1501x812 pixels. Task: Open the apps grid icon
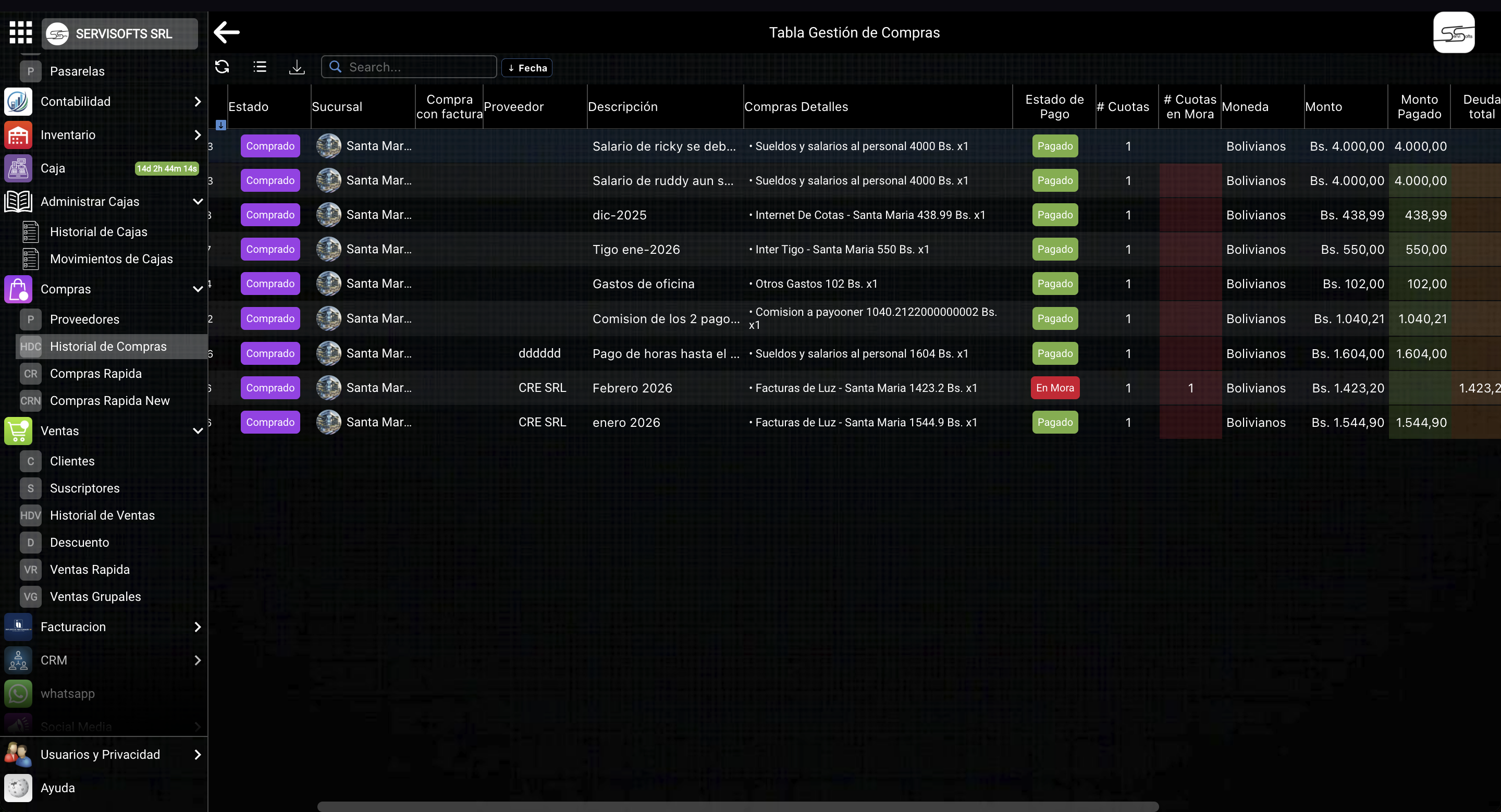20,33
